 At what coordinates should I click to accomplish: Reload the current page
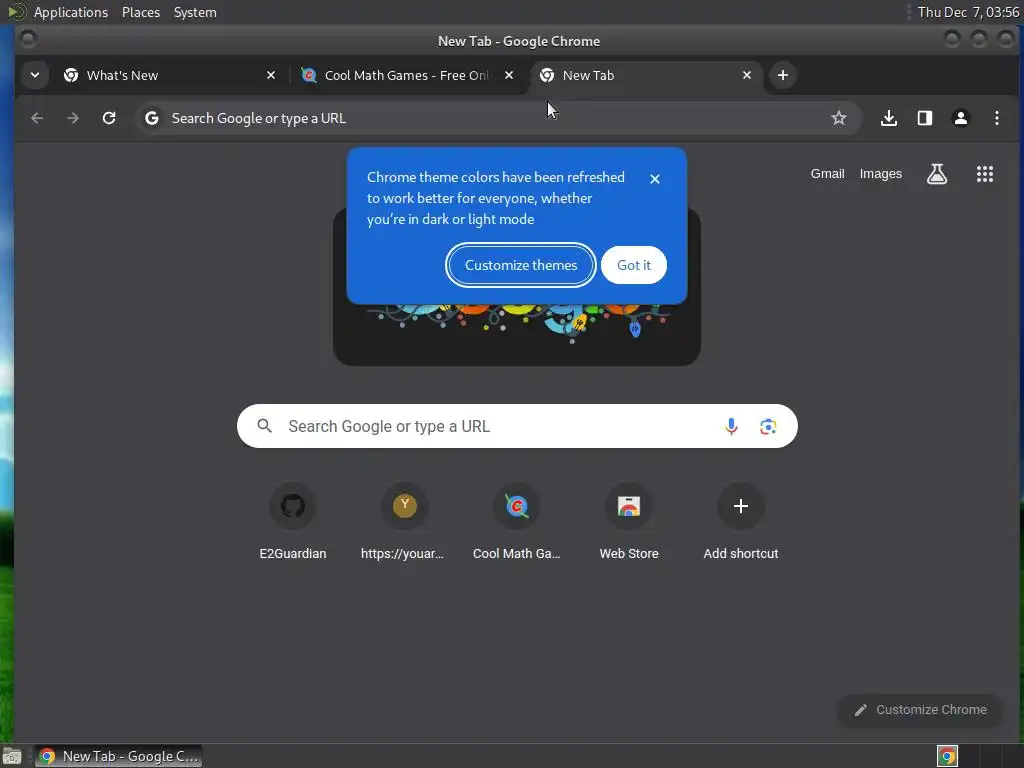(109, 118)
